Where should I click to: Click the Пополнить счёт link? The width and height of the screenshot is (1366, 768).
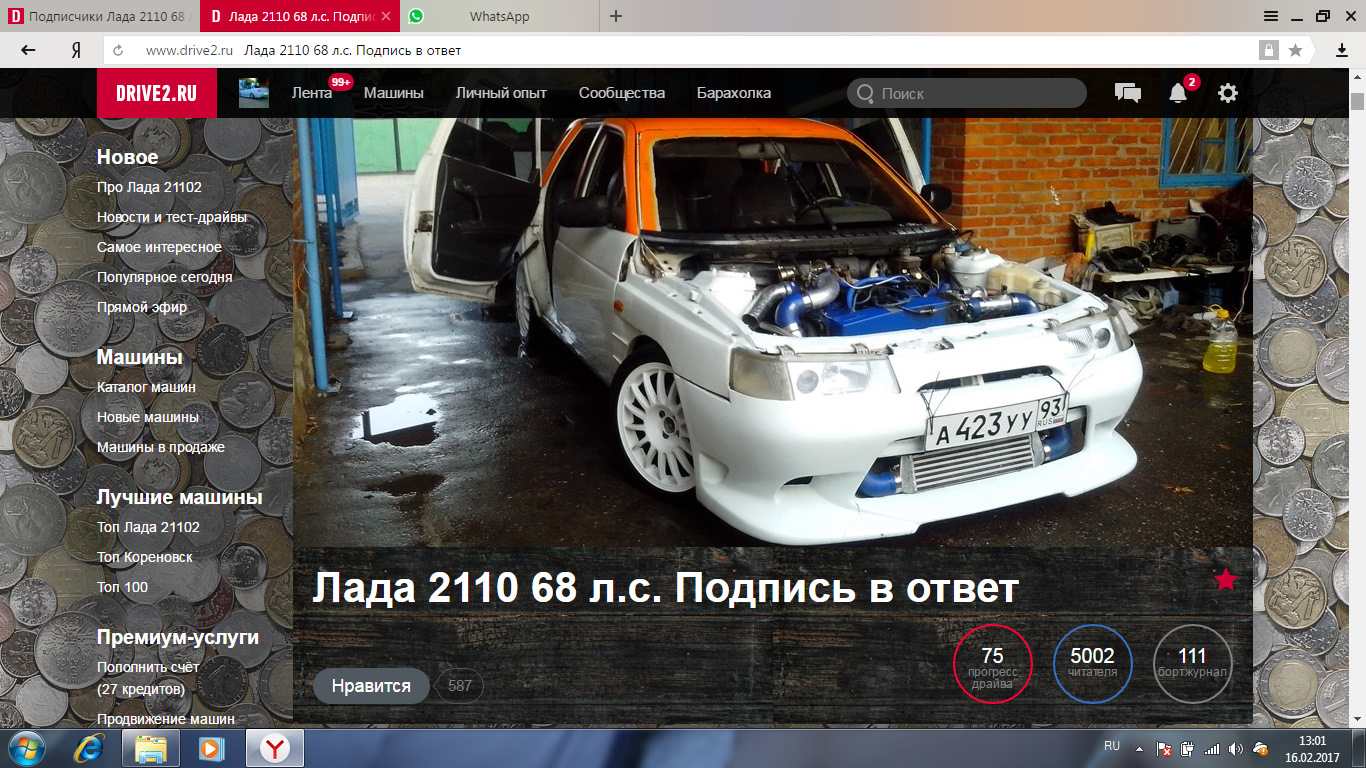pyautogui.click(x=148, y=667)
